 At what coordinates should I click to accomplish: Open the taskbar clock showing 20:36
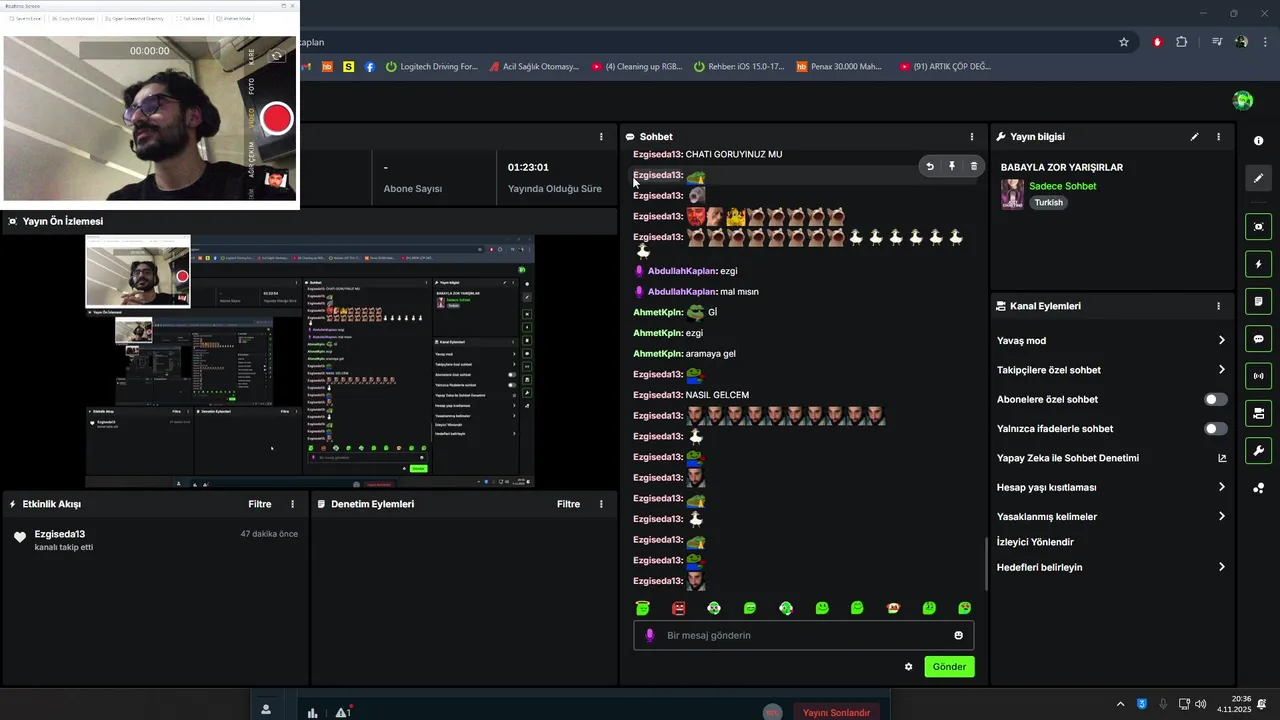point(1234,704)
